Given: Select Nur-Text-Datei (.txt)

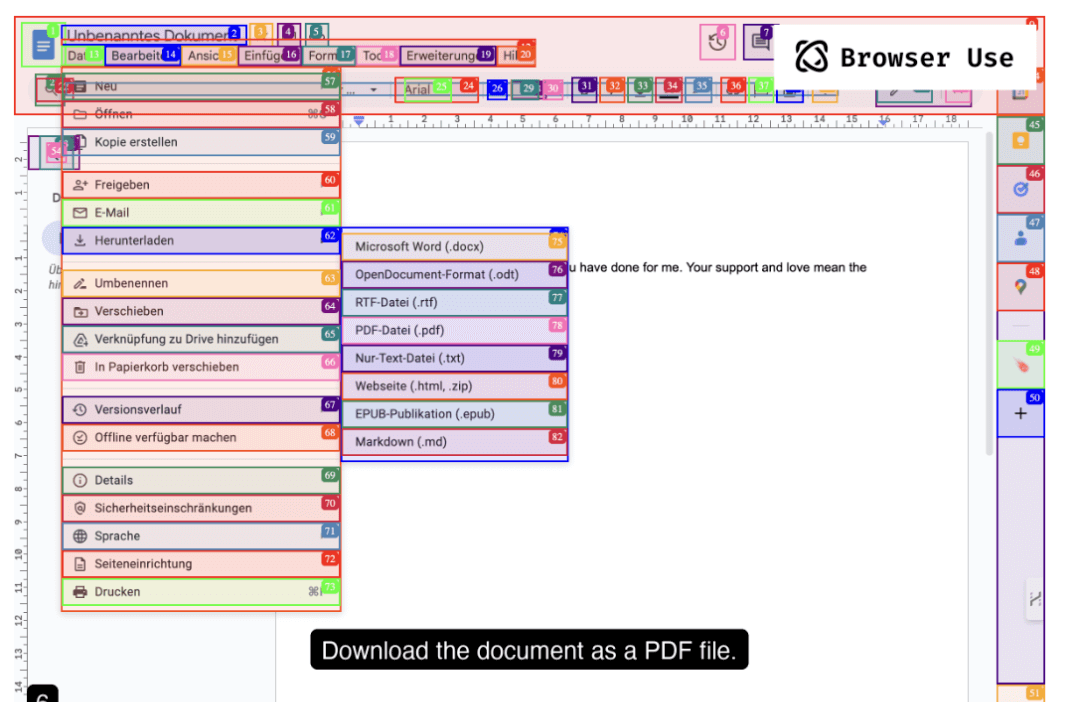Looking at the screenshot, I should pos(454,358).
